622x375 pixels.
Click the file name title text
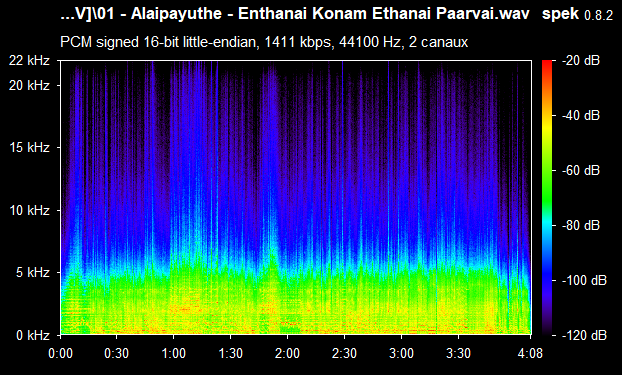coord(295,14)
